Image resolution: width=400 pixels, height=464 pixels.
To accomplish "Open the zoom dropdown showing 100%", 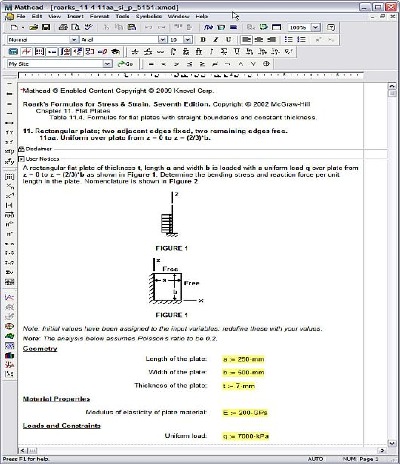I will pyautogui.click(x=316, y=27).
